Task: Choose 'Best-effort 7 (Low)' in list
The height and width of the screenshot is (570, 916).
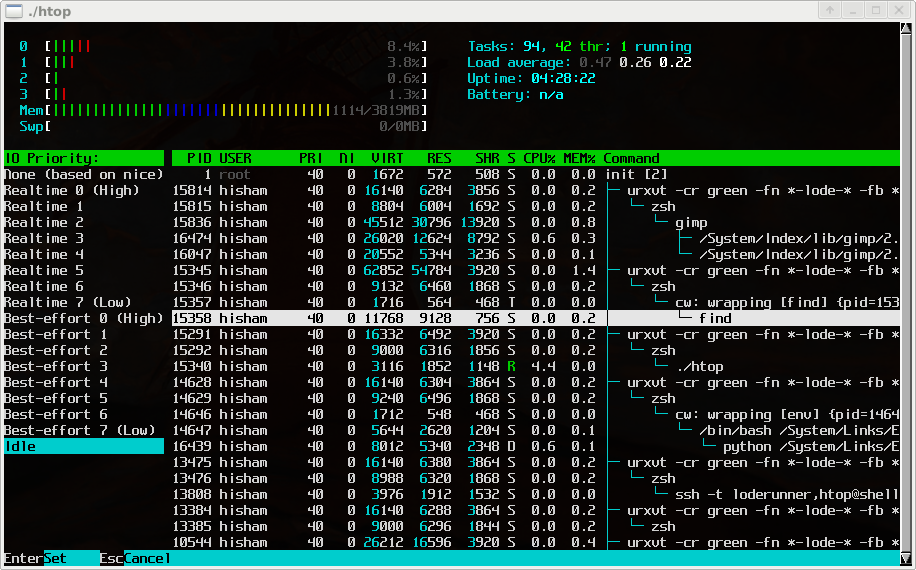Action: [78, 430]
